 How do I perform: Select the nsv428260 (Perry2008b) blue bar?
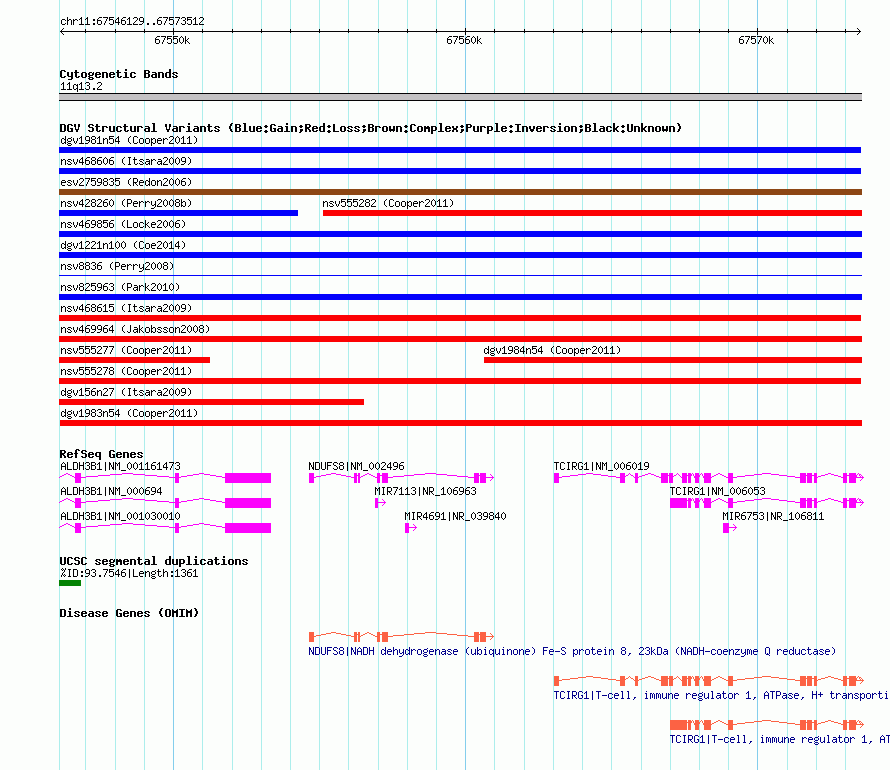(x=178, y=213)
